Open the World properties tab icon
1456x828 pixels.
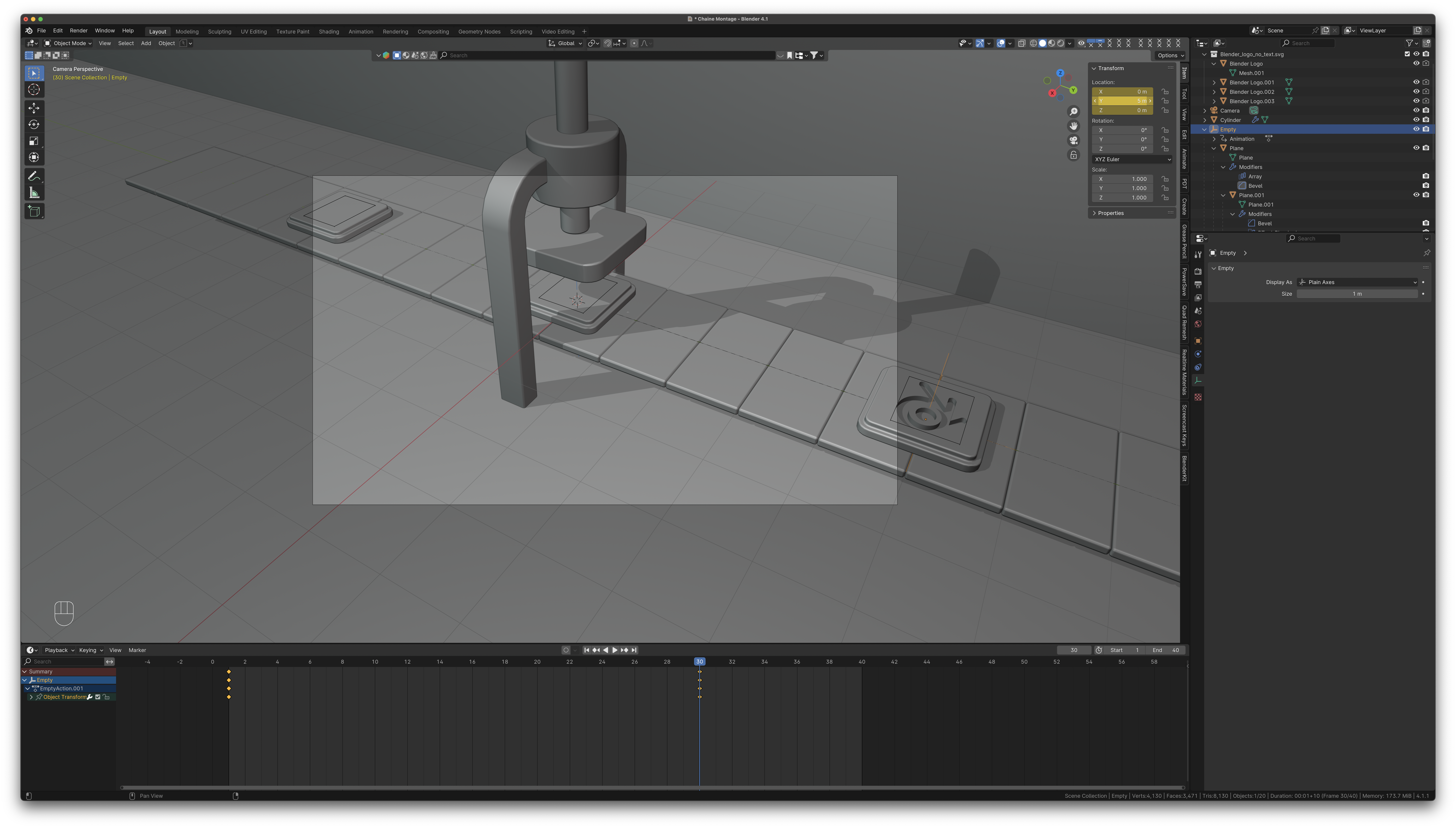click(1198, 324)
